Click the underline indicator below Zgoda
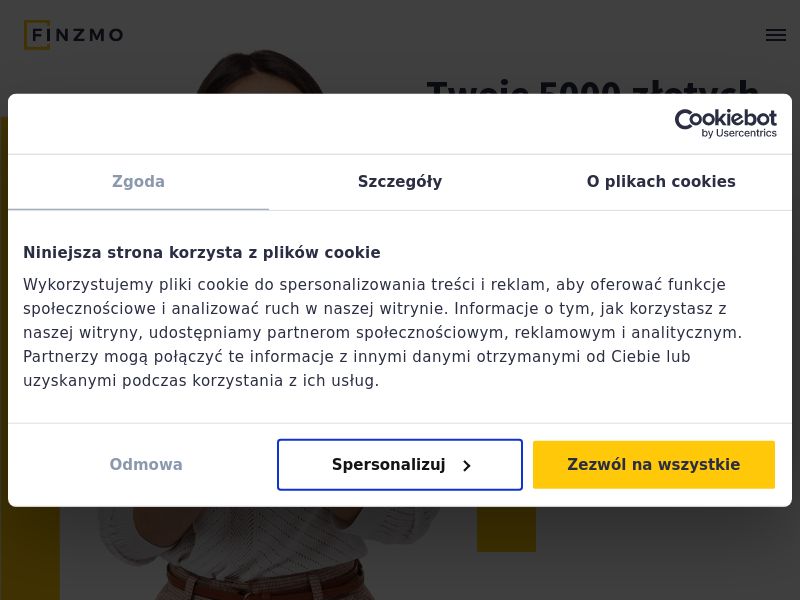 coord(138,209)
